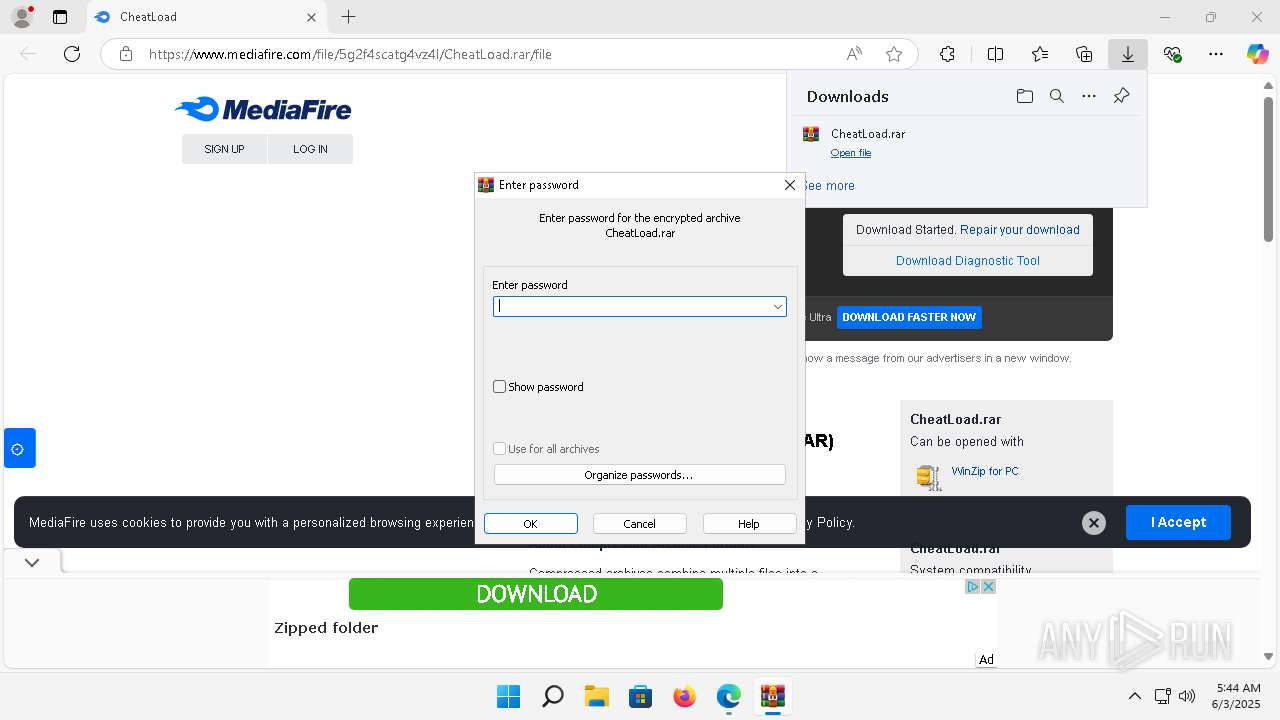Switch to the CheatLoad browser tab
Screen dimensions: 1280x720
tap(205, 17)
